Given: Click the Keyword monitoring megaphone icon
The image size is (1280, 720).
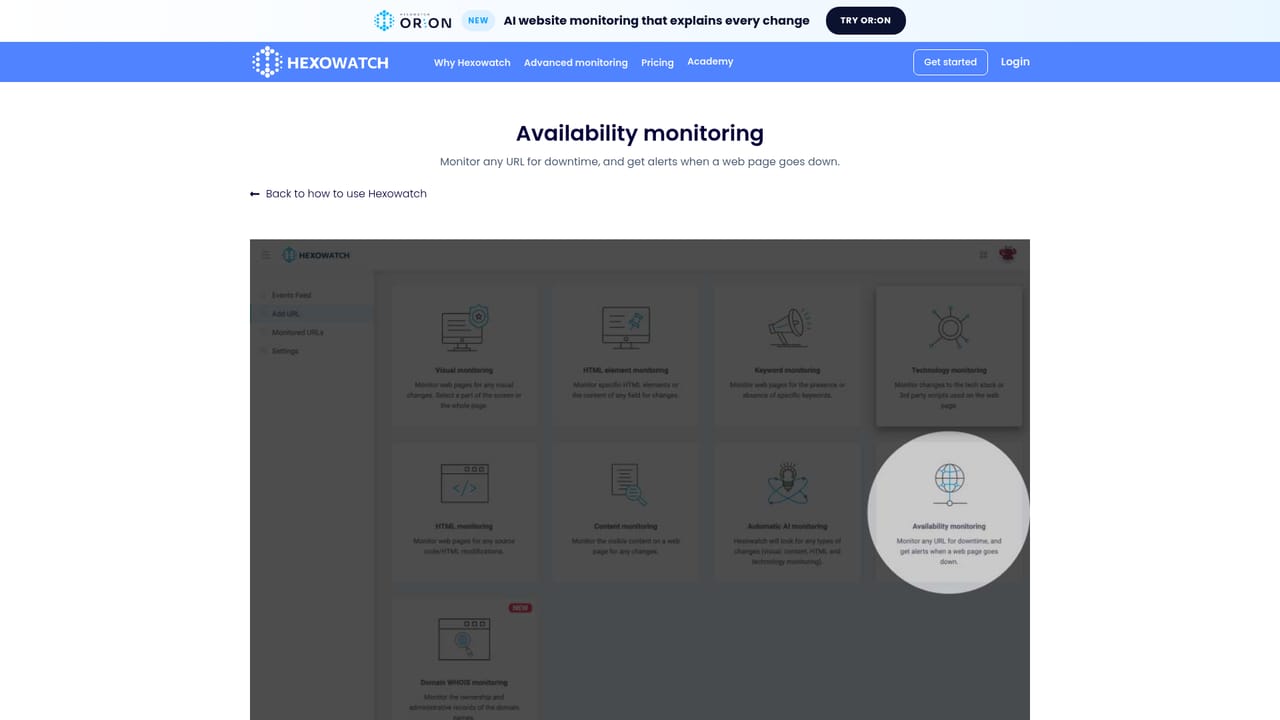Looking at the screenshot, I should [788, 328].
